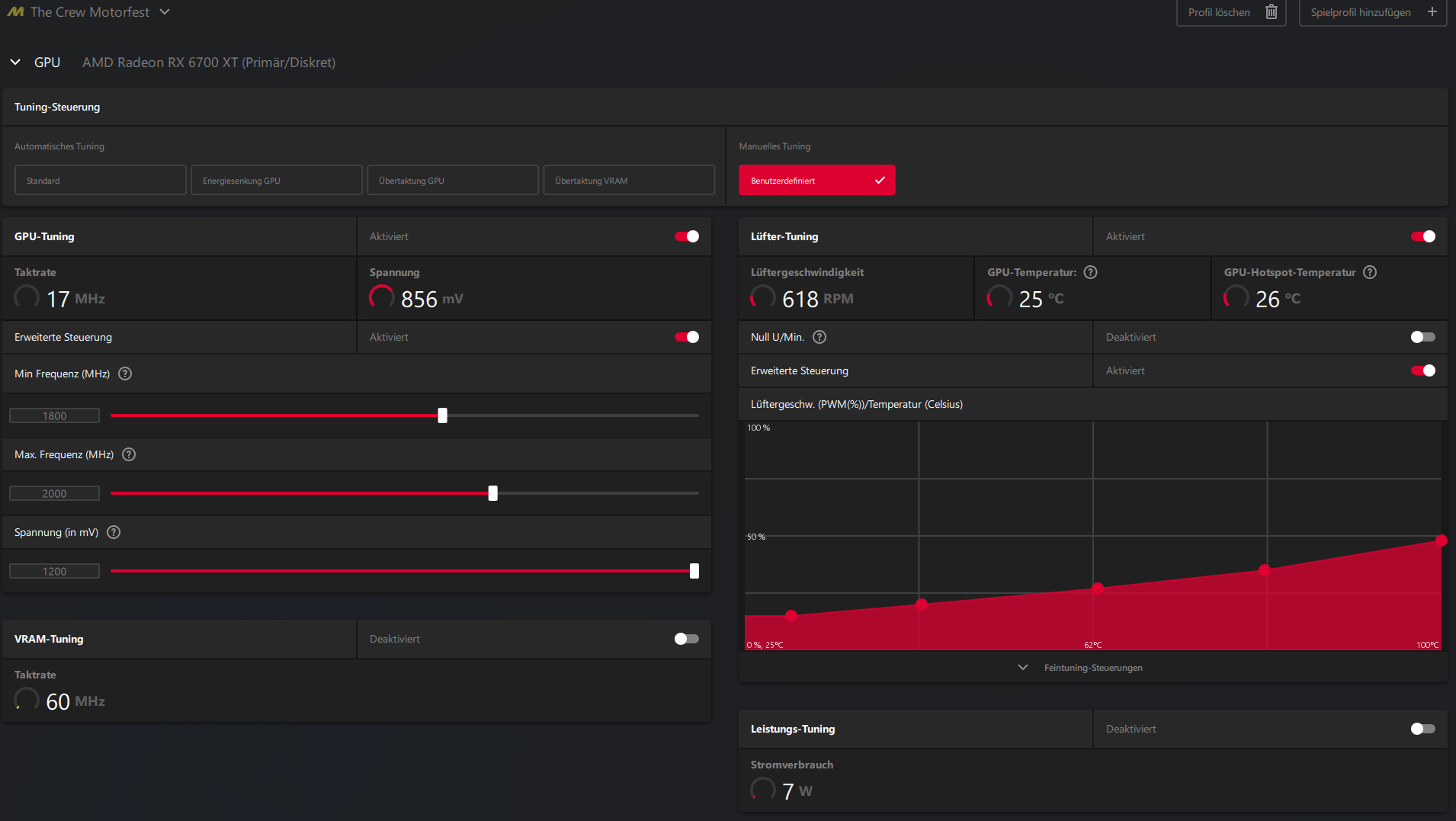Click the GPU Taktrate gauge showing 17 MHz
Viewport: 1456px width, 821px height.
[x=27, y=297]
